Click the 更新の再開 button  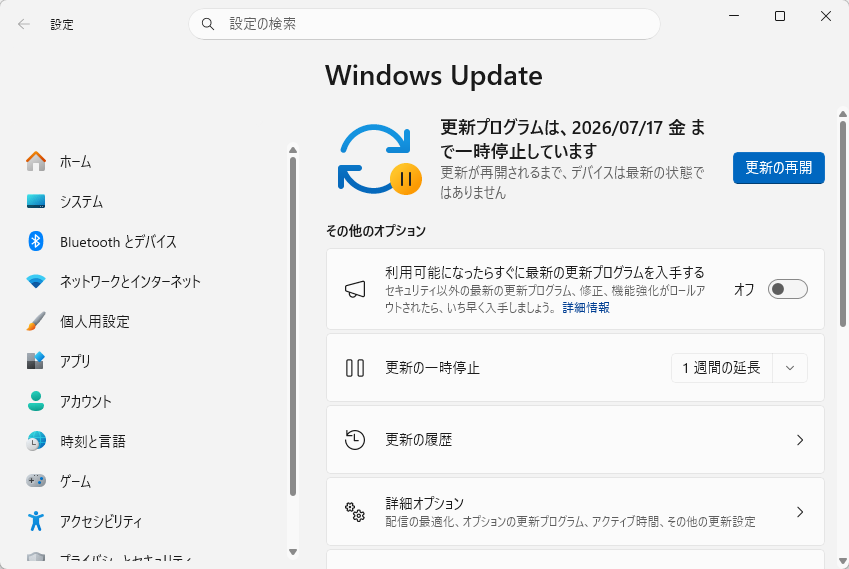coord(779,168)
